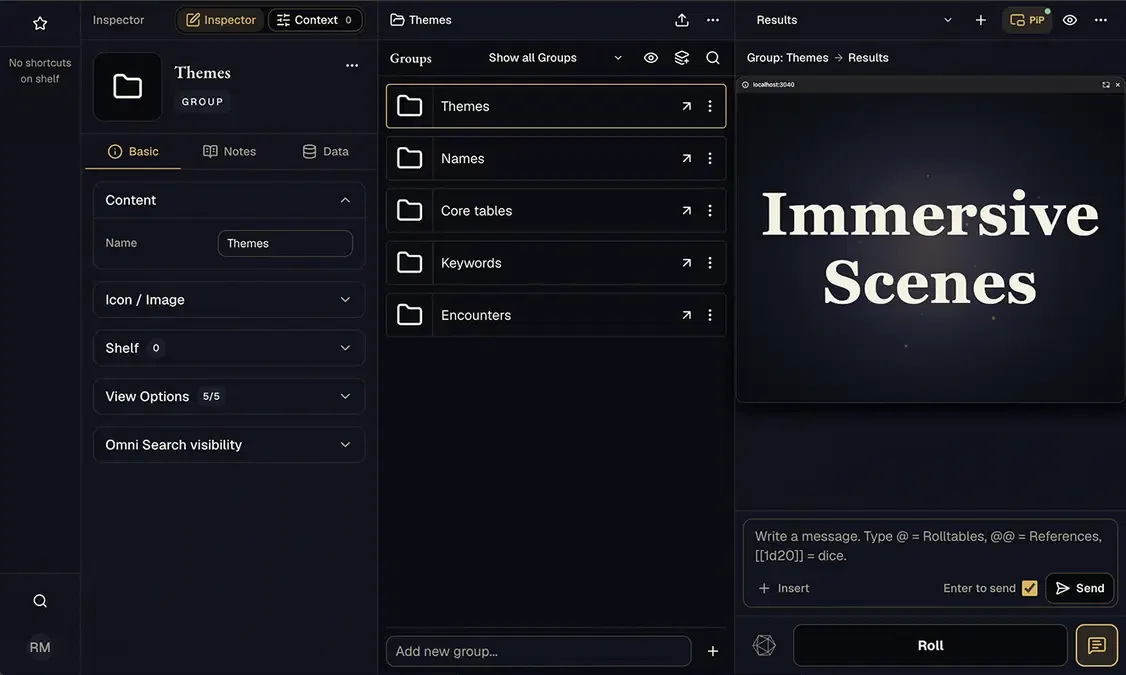
Task: Click the Roll button
Action: click(930, 646)
